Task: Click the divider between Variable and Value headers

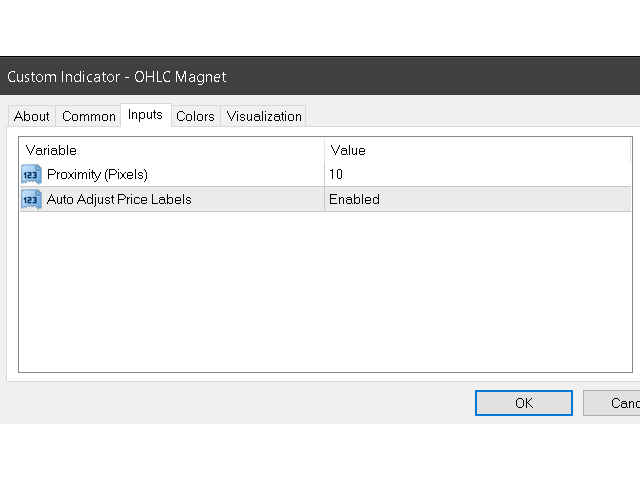Action: click(x=324, y=150)
